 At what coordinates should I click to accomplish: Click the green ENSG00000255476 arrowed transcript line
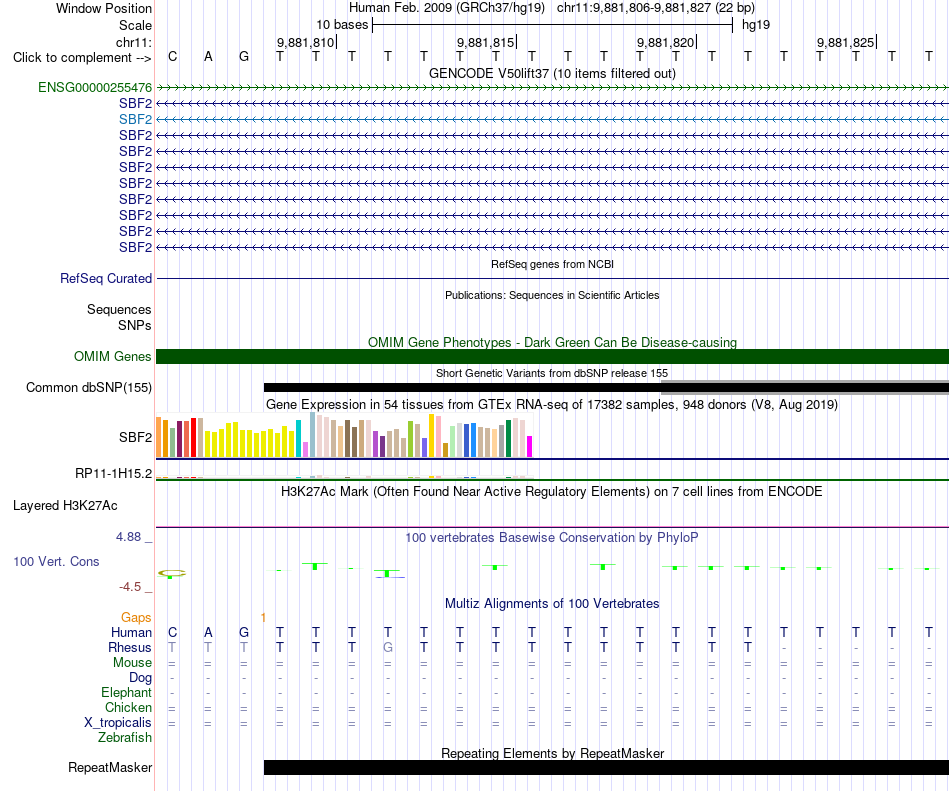tap(552, 88)
